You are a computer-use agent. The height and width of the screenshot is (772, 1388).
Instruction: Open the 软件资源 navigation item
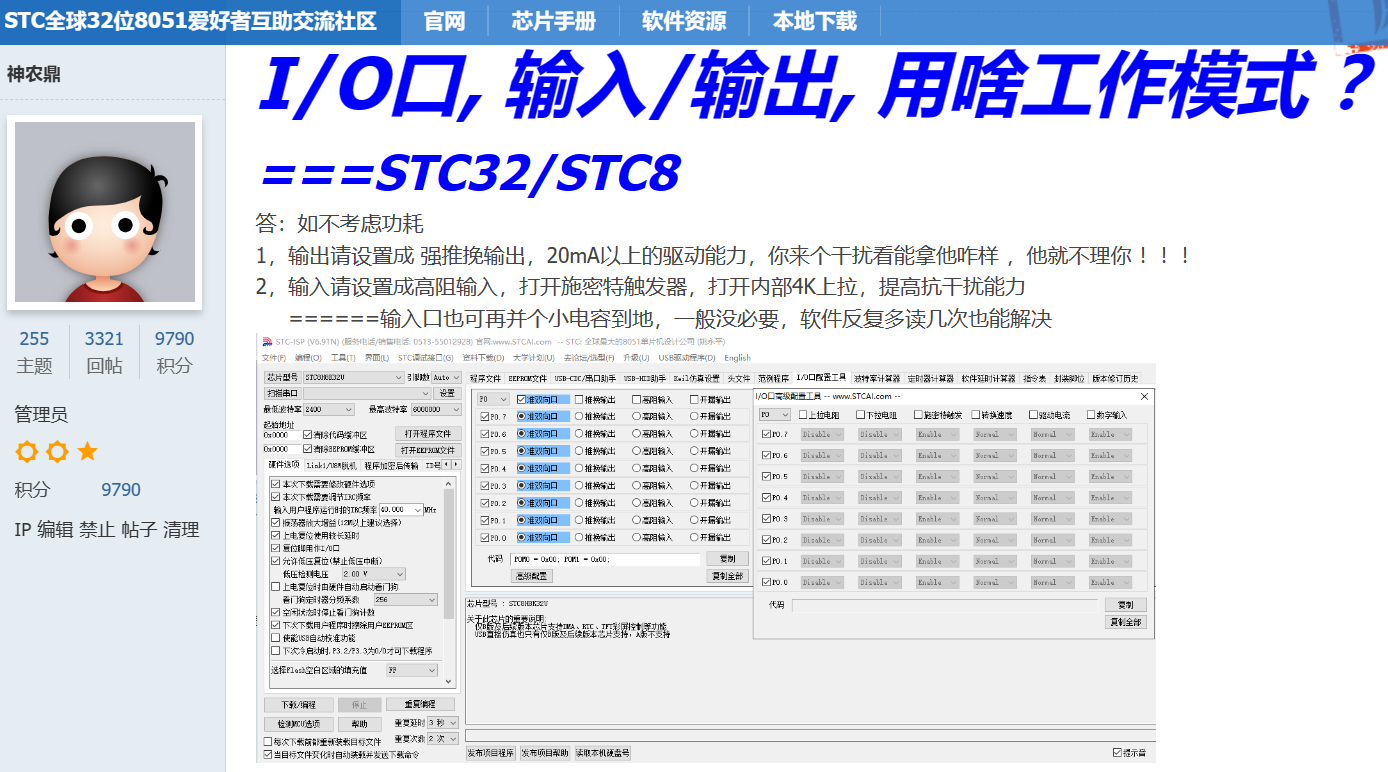click(x=684, y=21)
